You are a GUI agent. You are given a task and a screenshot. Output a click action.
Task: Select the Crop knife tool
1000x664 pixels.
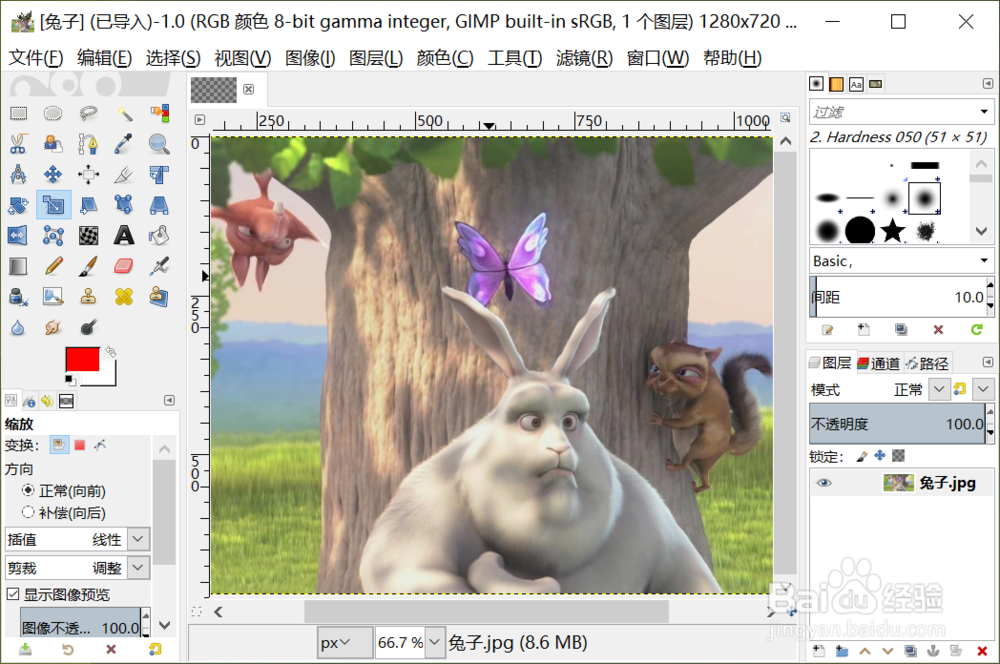click(x=124, y=174)
